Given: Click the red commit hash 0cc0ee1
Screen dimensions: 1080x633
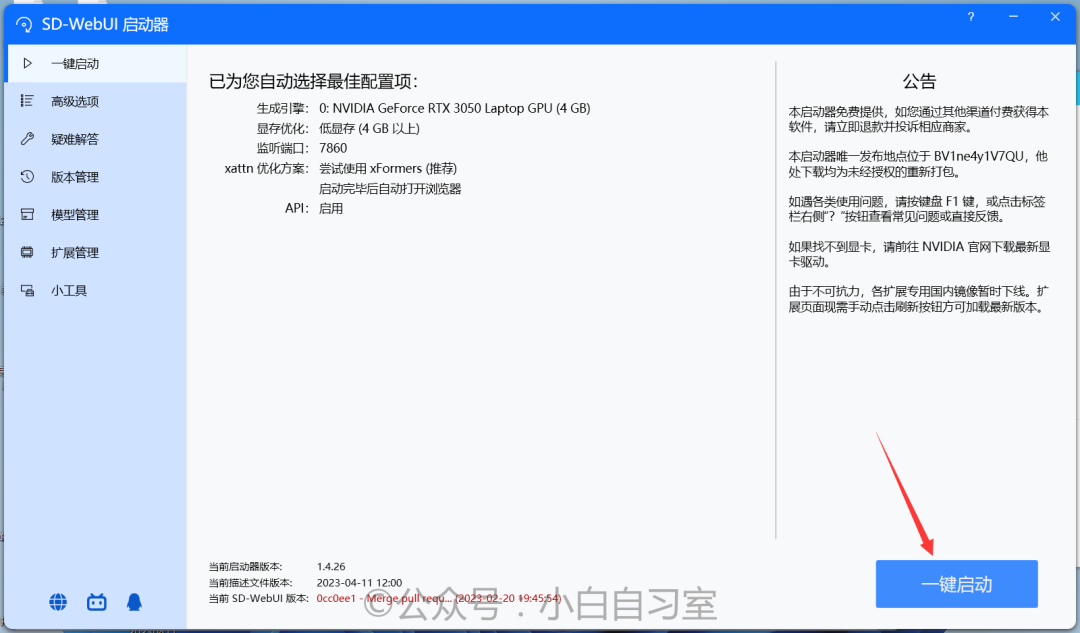Looking at the screenshot, I should coord(336,599).
